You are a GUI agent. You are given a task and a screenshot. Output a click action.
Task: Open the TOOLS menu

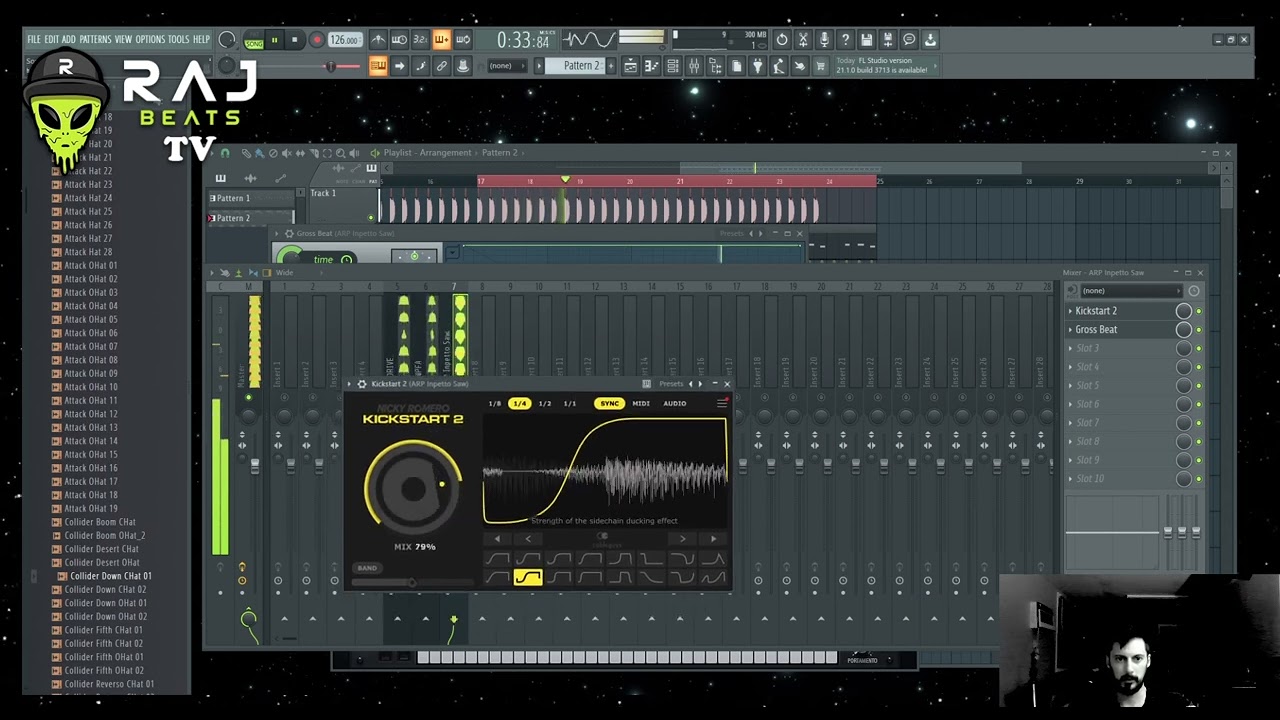(178, 39)
